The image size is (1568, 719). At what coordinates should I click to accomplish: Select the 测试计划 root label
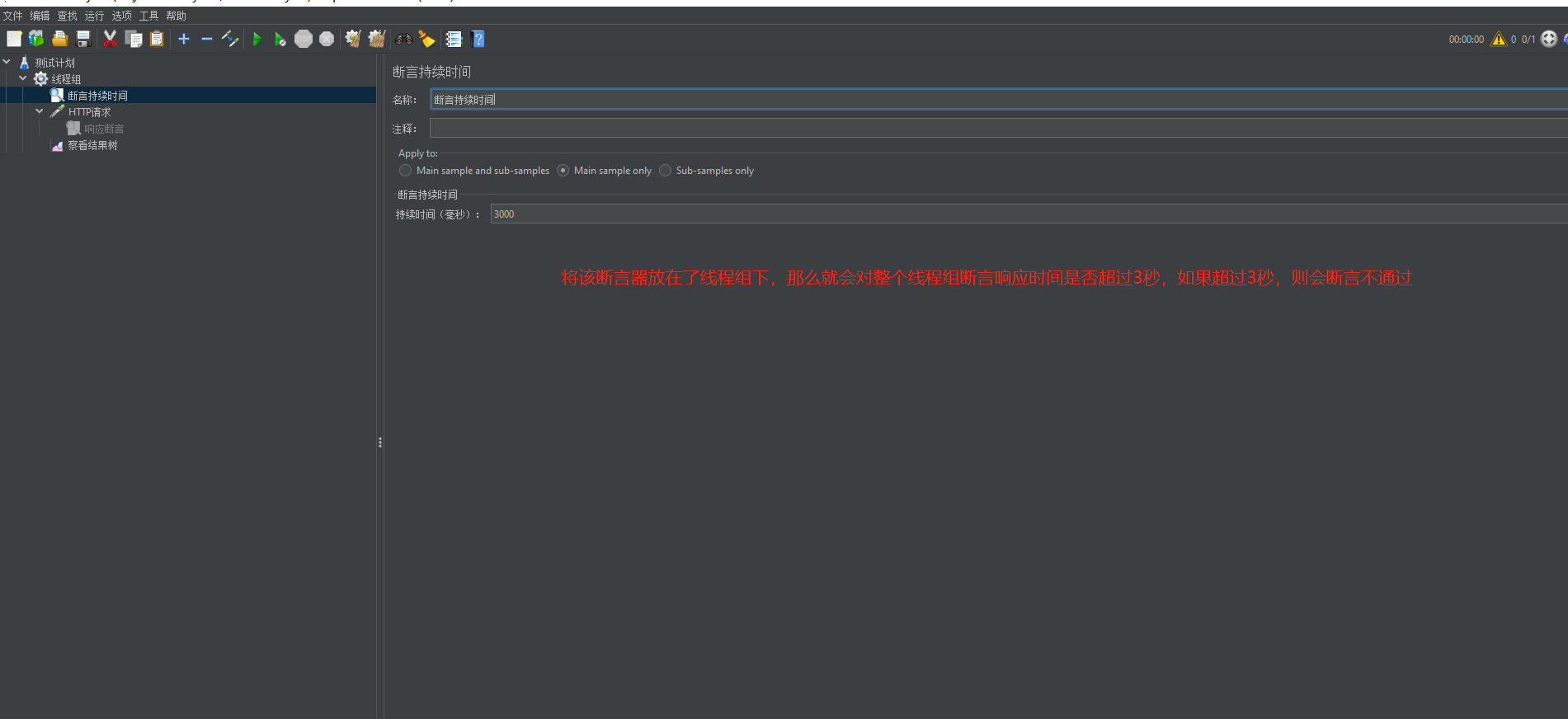[54, 63]
